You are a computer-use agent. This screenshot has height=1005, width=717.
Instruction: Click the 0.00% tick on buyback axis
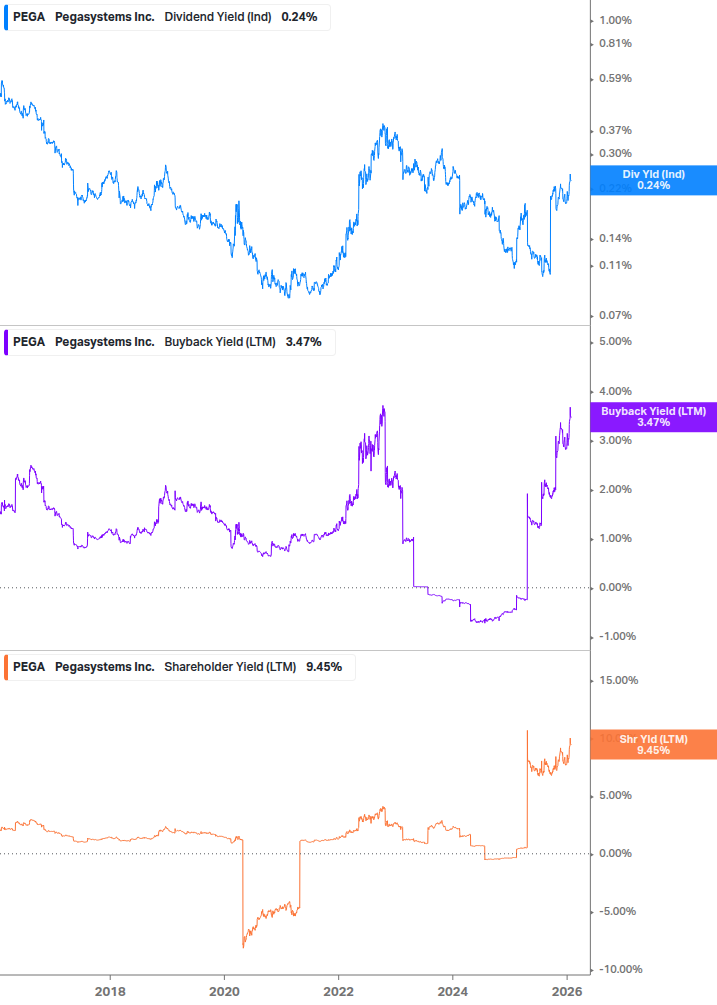(615, 588)
